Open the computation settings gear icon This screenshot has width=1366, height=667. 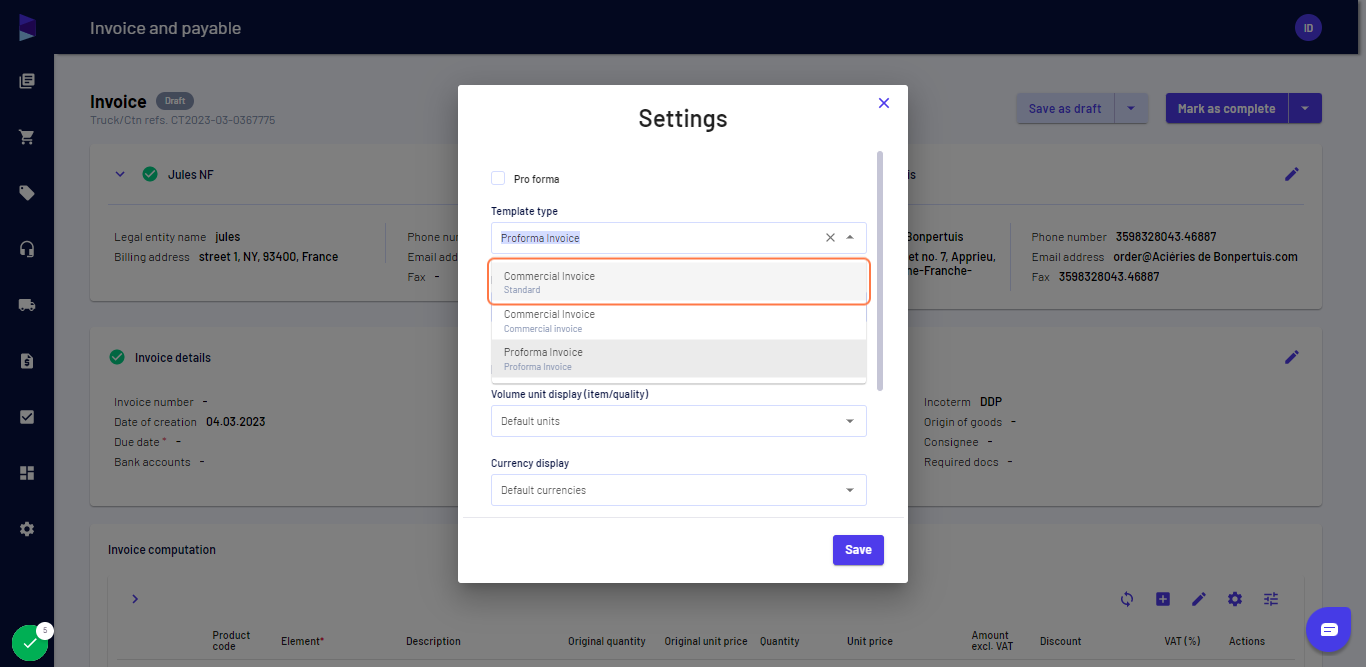point(1235,599)
